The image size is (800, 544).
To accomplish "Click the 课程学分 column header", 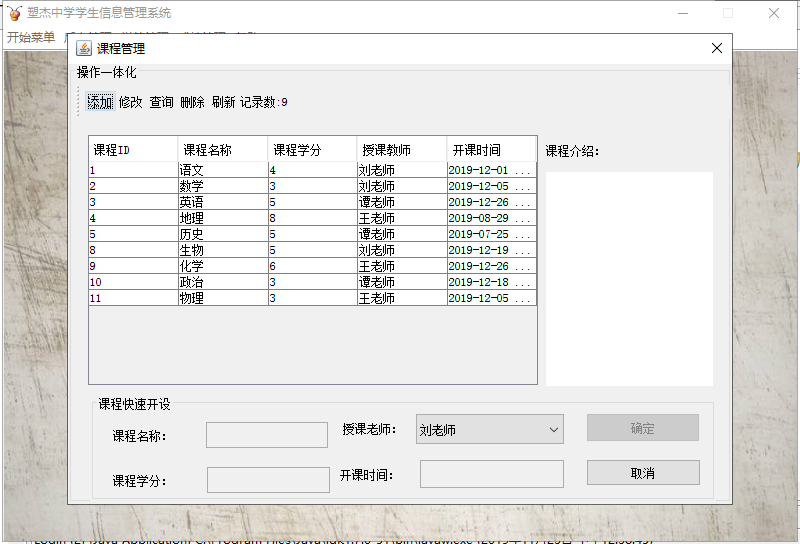I will click(312, 150).
